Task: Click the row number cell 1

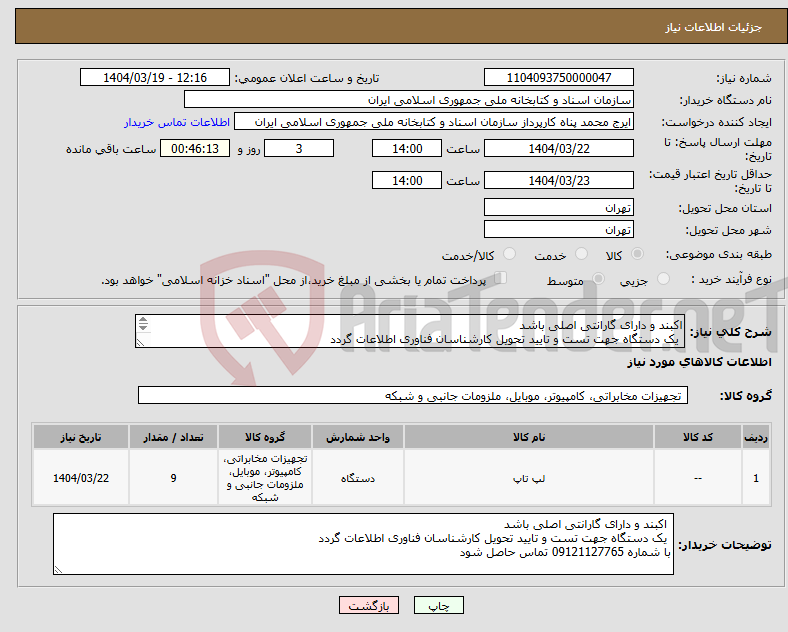Action: pyautogui.click(x=756, y=478)
